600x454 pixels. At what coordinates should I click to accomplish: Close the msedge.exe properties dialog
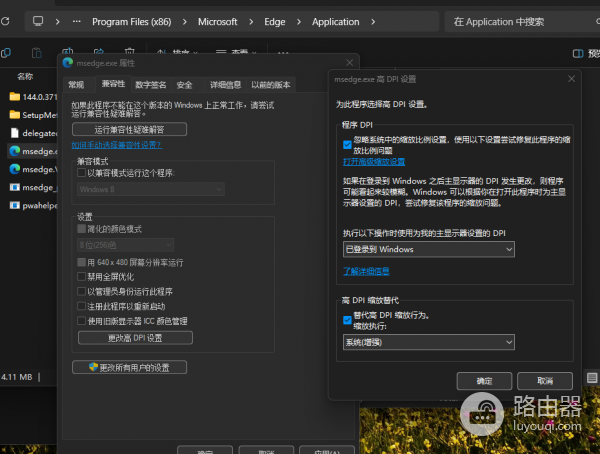349,62
